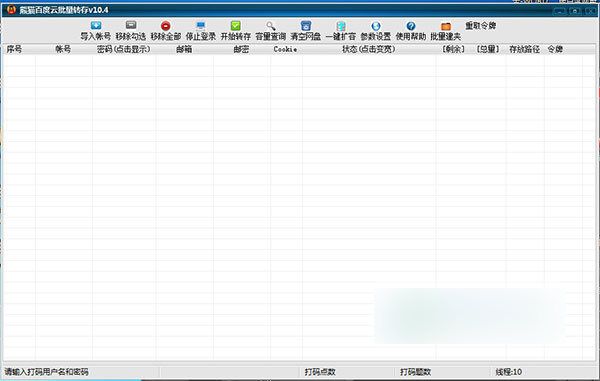Viewport: 600px width, 381px height.
Task: Click the Cookie column header
Action: tap(285, 49)
